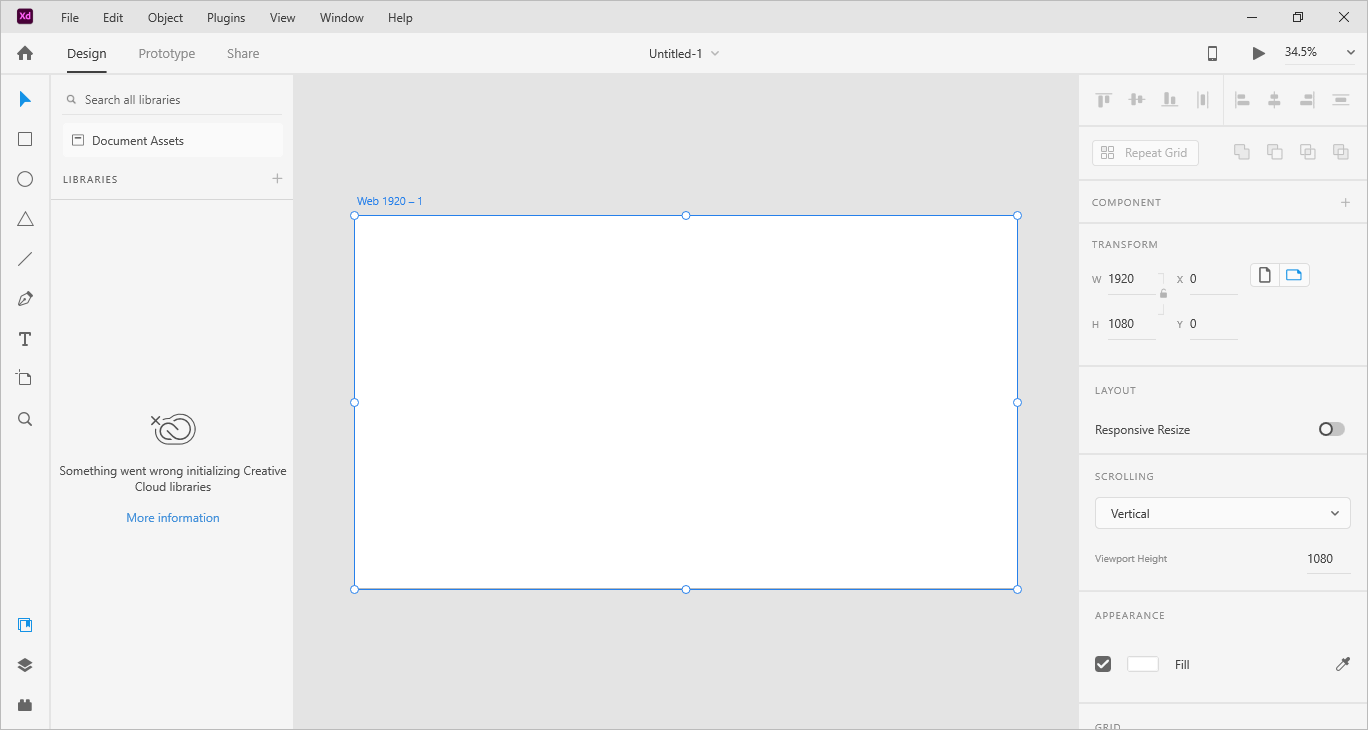Select the Rectangle tool
Screen dimensions: 1368x730
pyautogui.click(x=25, y=139)
